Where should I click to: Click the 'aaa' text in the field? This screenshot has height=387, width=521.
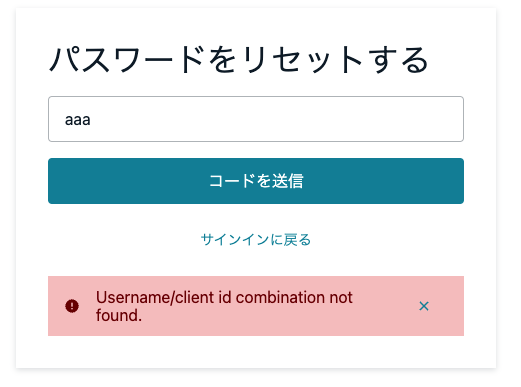coord(78,120)
